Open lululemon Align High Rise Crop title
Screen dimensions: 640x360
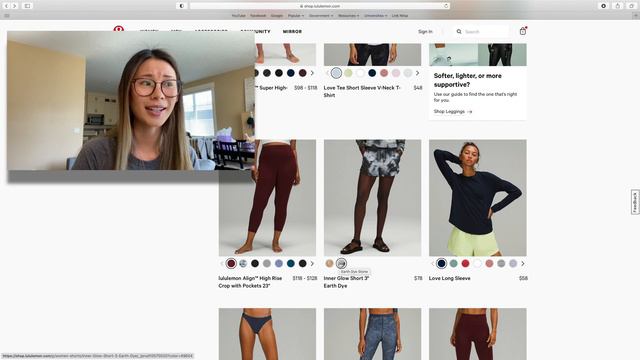click(250, 282)
